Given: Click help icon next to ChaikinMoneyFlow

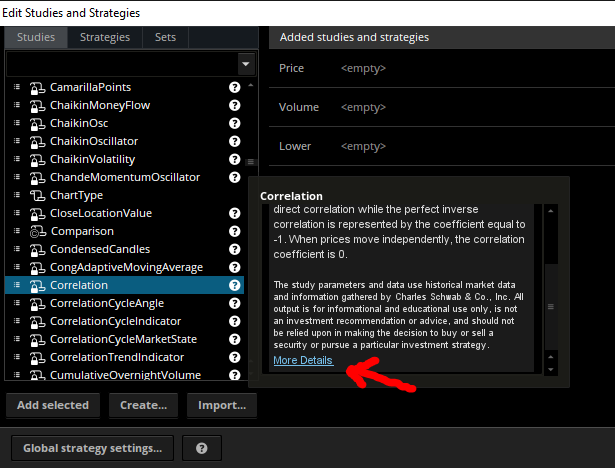Looking at the screenshot, I should pyautogui.click(x=235, y=105).
